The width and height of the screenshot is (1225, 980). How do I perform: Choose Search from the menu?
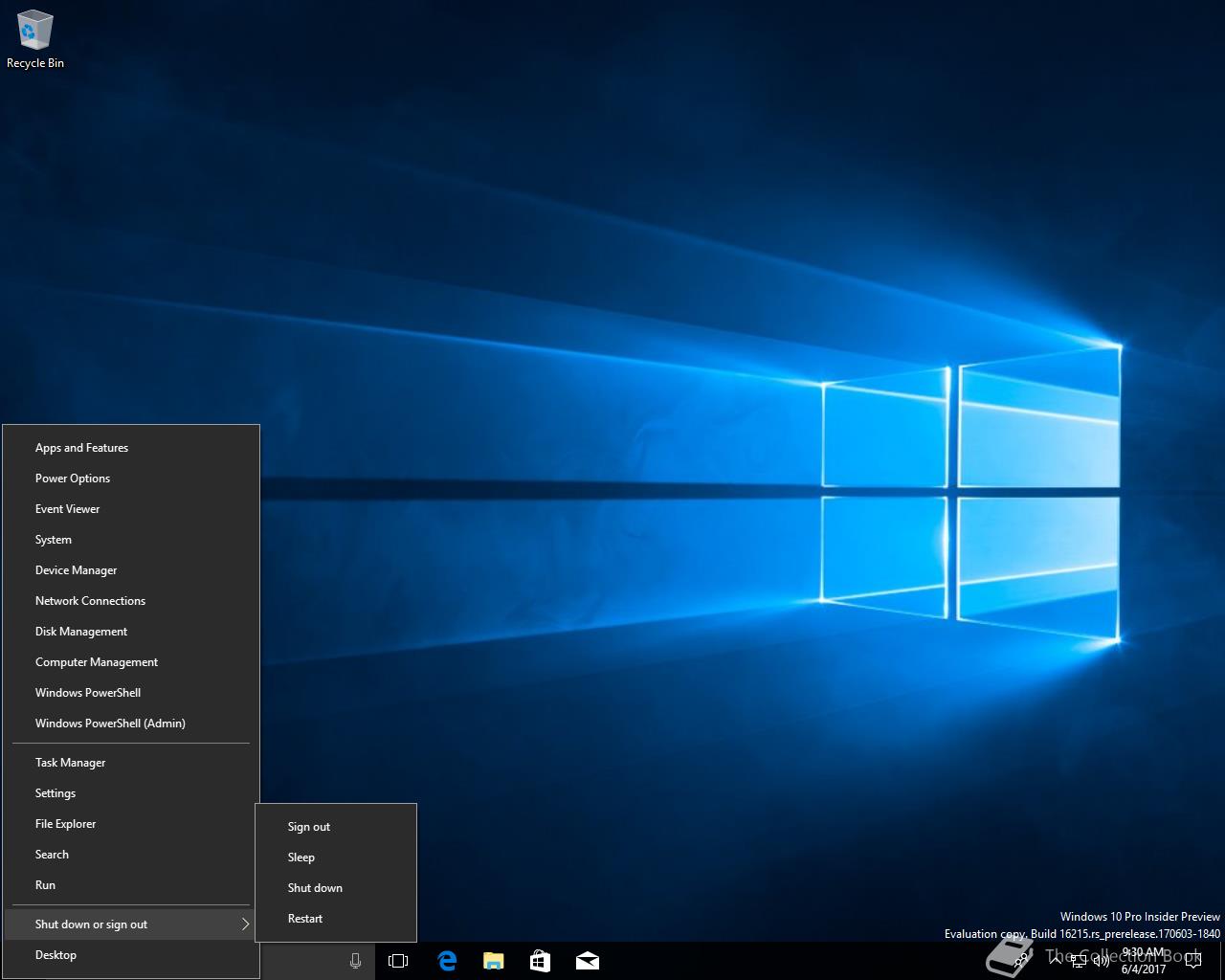pyautogui.click(x=131, y=855)
